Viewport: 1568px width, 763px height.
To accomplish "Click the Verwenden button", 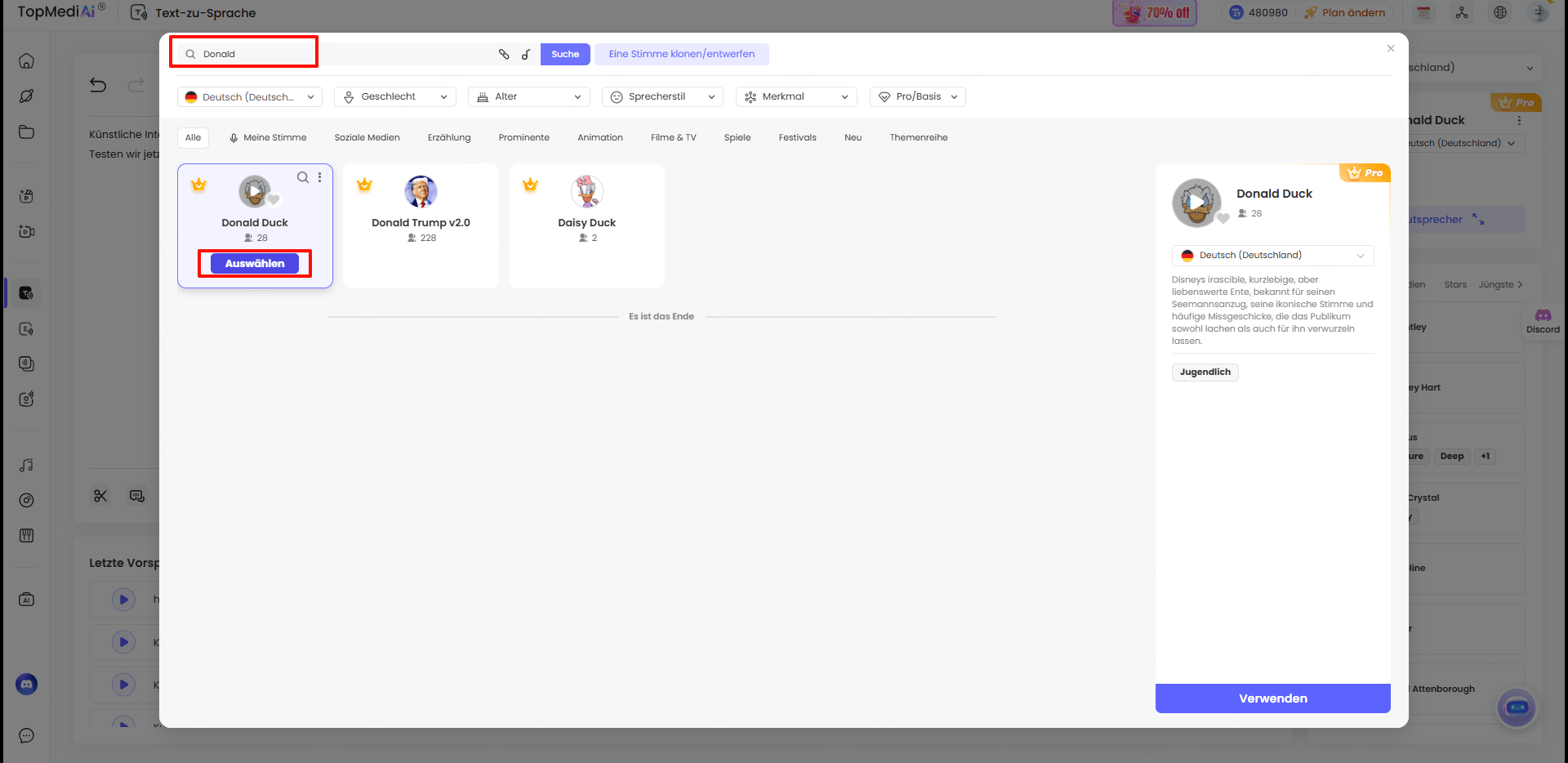I will [x=1272, y=698].
